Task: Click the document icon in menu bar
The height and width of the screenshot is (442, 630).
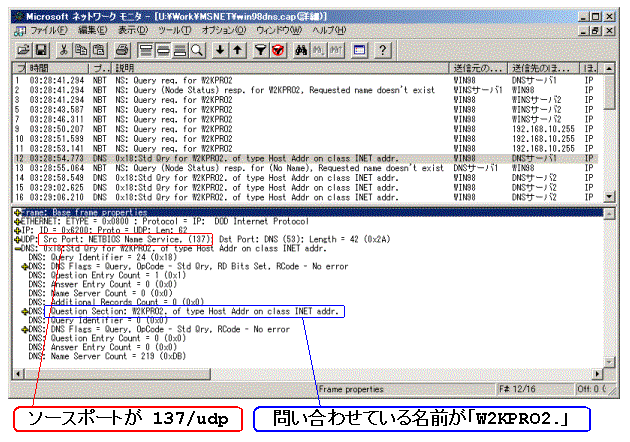Action: pos(20,31)
